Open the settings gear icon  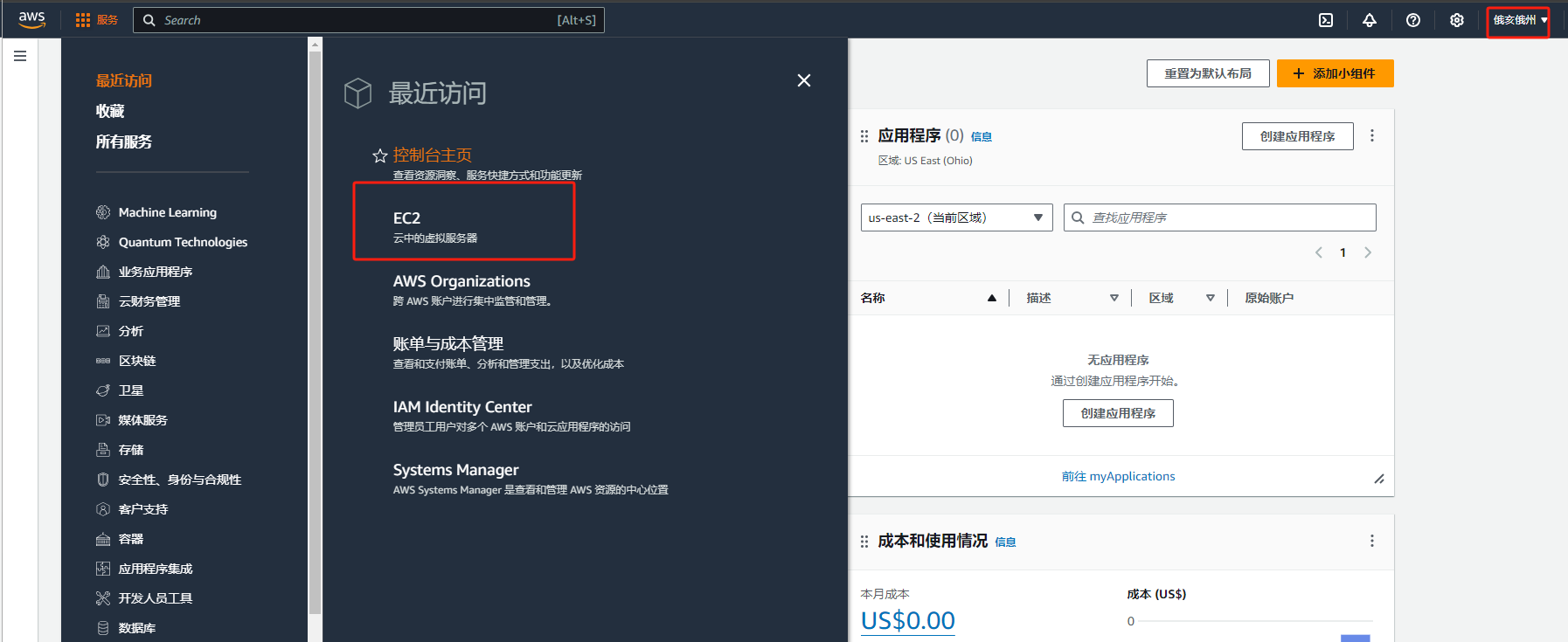(1457, 20)
